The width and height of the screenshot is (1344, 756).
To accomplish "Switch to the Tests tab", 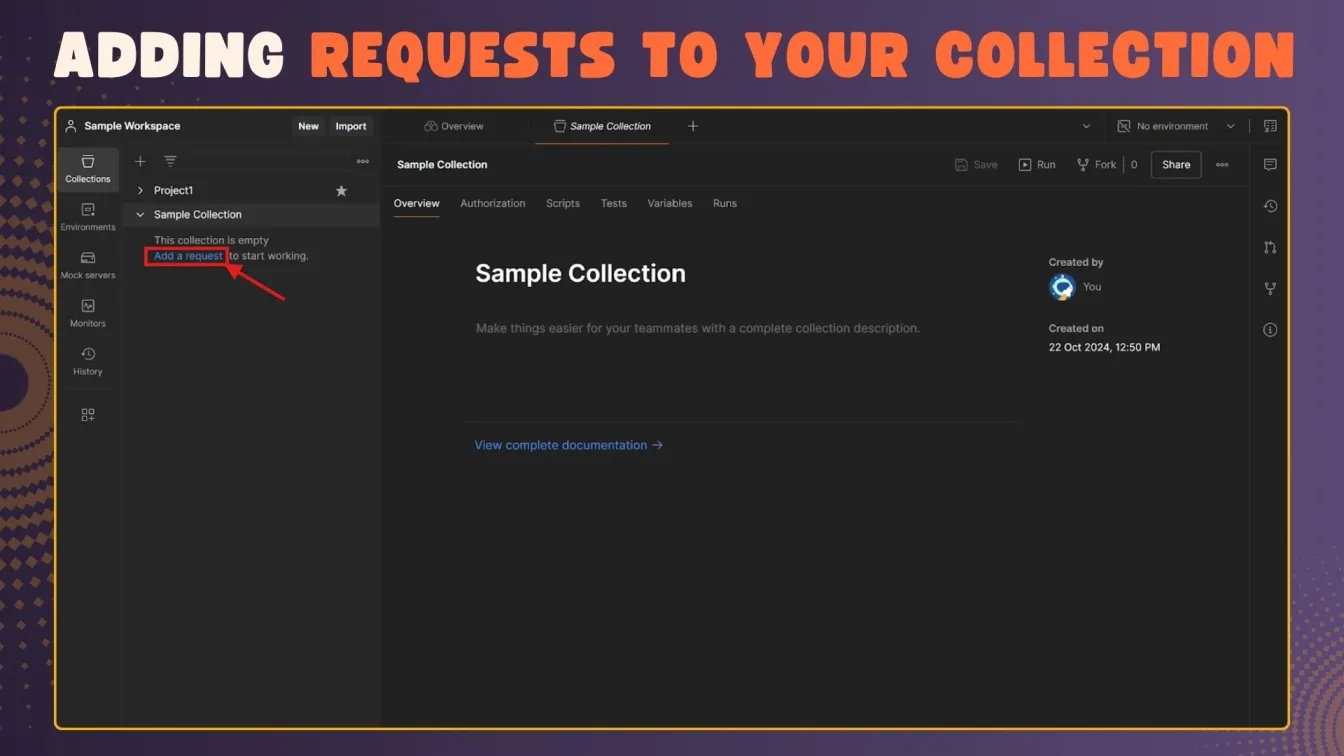I will tap(614, 203).
